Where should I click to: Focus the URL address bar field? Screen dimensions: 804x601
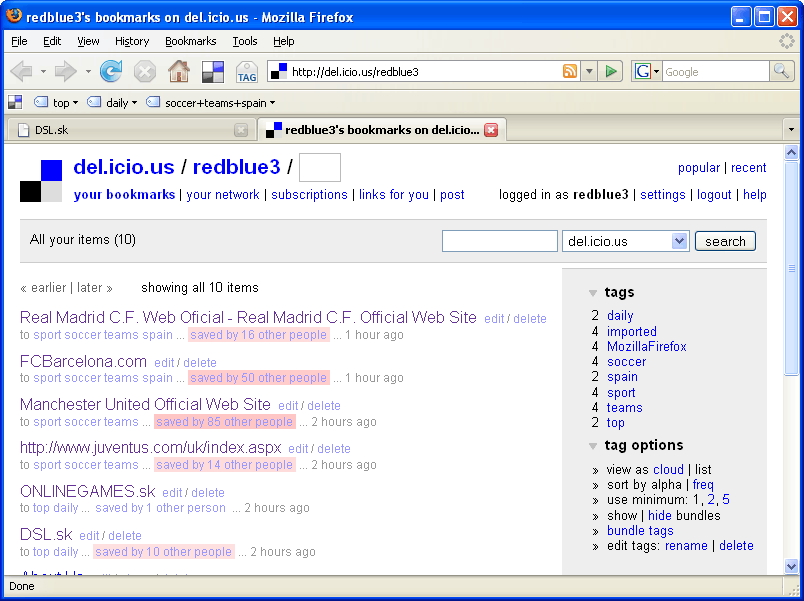tap(426, 71)
